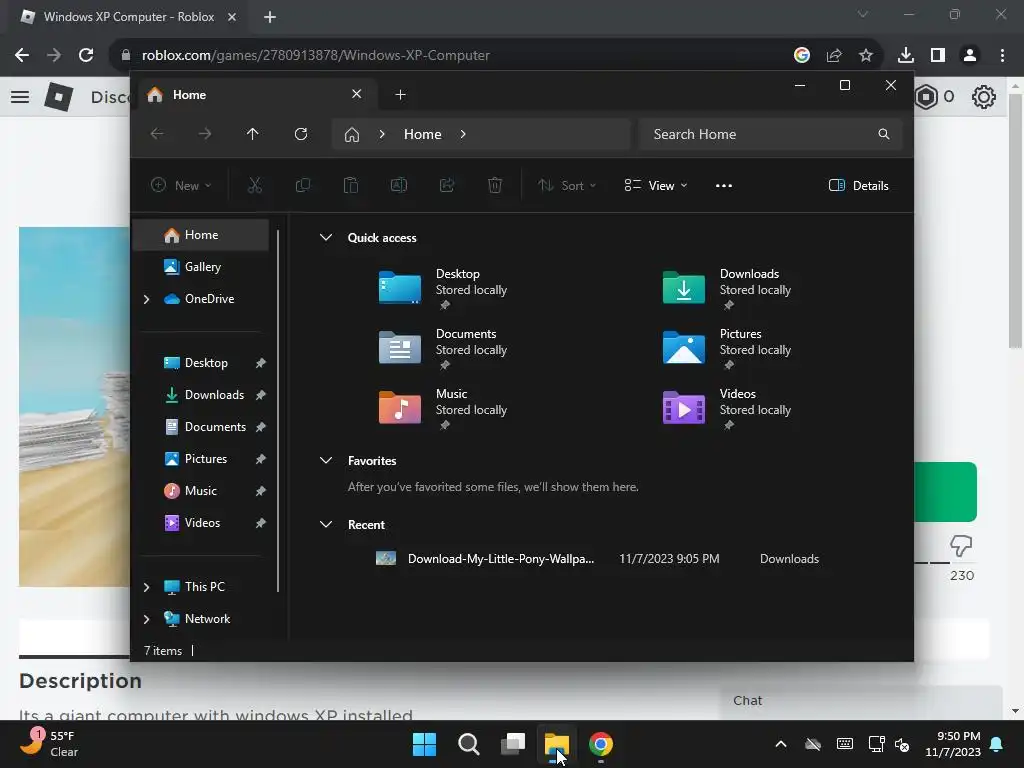Image resolution: width=1024 pixels, height=768 pixels.
Task: Collapse the Recent section
Action: (326, 524)
